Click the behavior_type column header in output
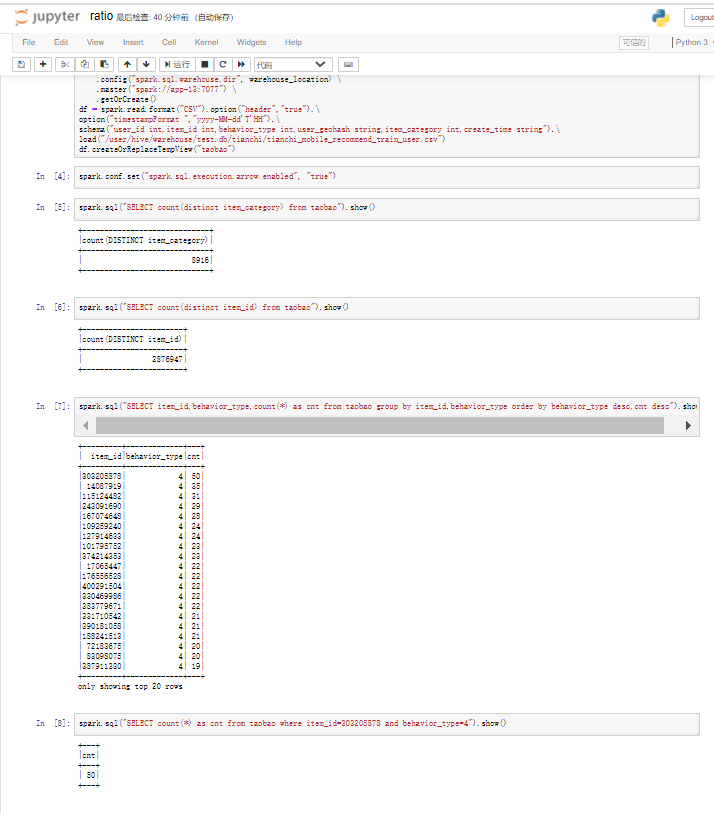This screenshot has height=813, width=714. pyautogui.click(x=154, y=457)
